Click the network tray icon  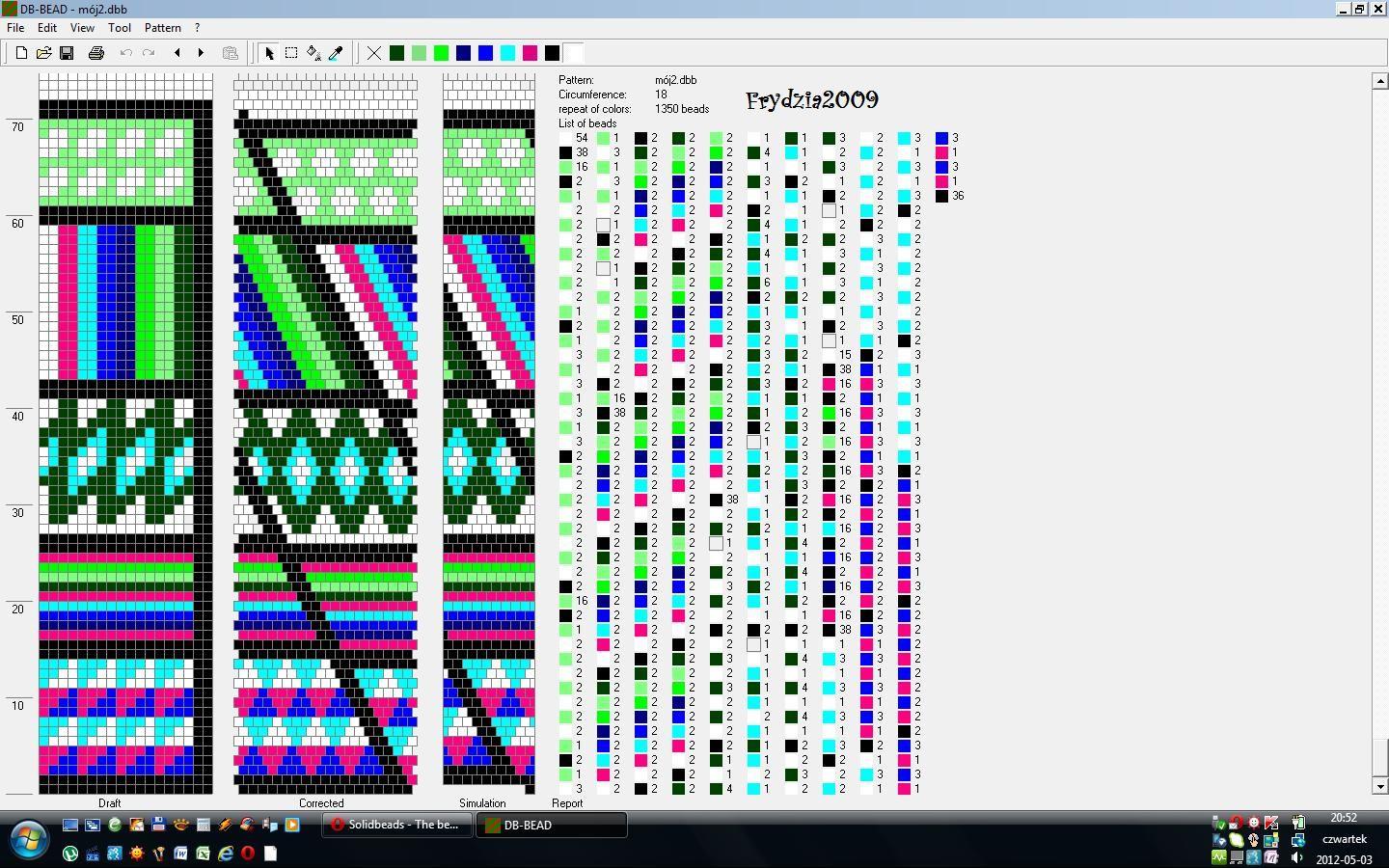(1298, 840)
